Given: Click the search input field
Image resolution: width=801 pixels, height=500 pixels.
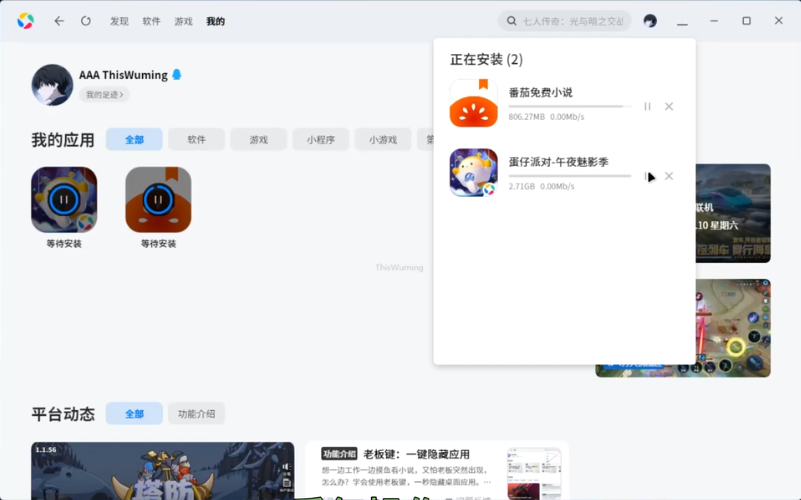Looking at the screenshot, I should point(565,21).
